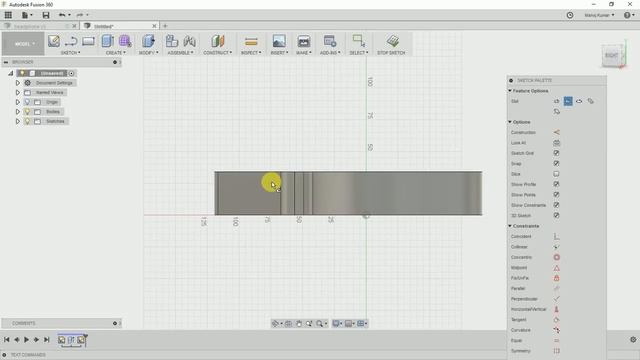Click the purple Create Form icon
Viewport: 640px width, 360px height.
coord(125,41)
